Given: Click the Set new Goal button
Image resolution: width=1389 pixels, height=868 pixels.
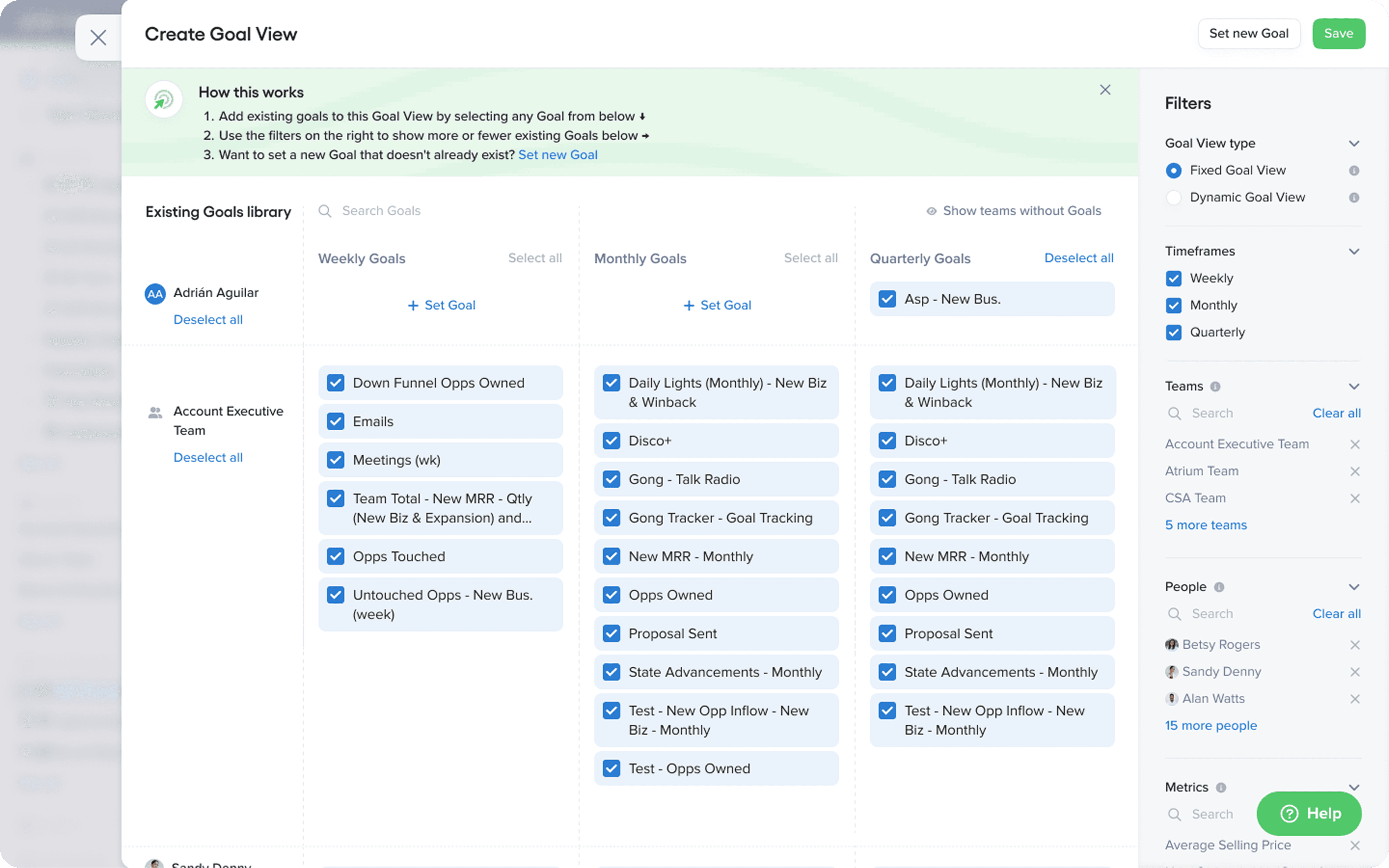Looking at the screenshot, I should point(1248,33).
